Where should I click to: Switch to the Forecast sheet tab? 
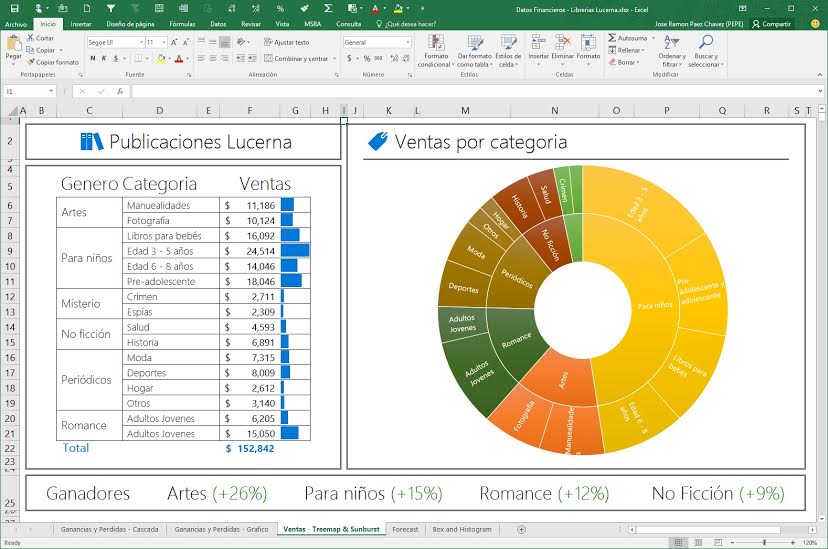pos(405,529)
